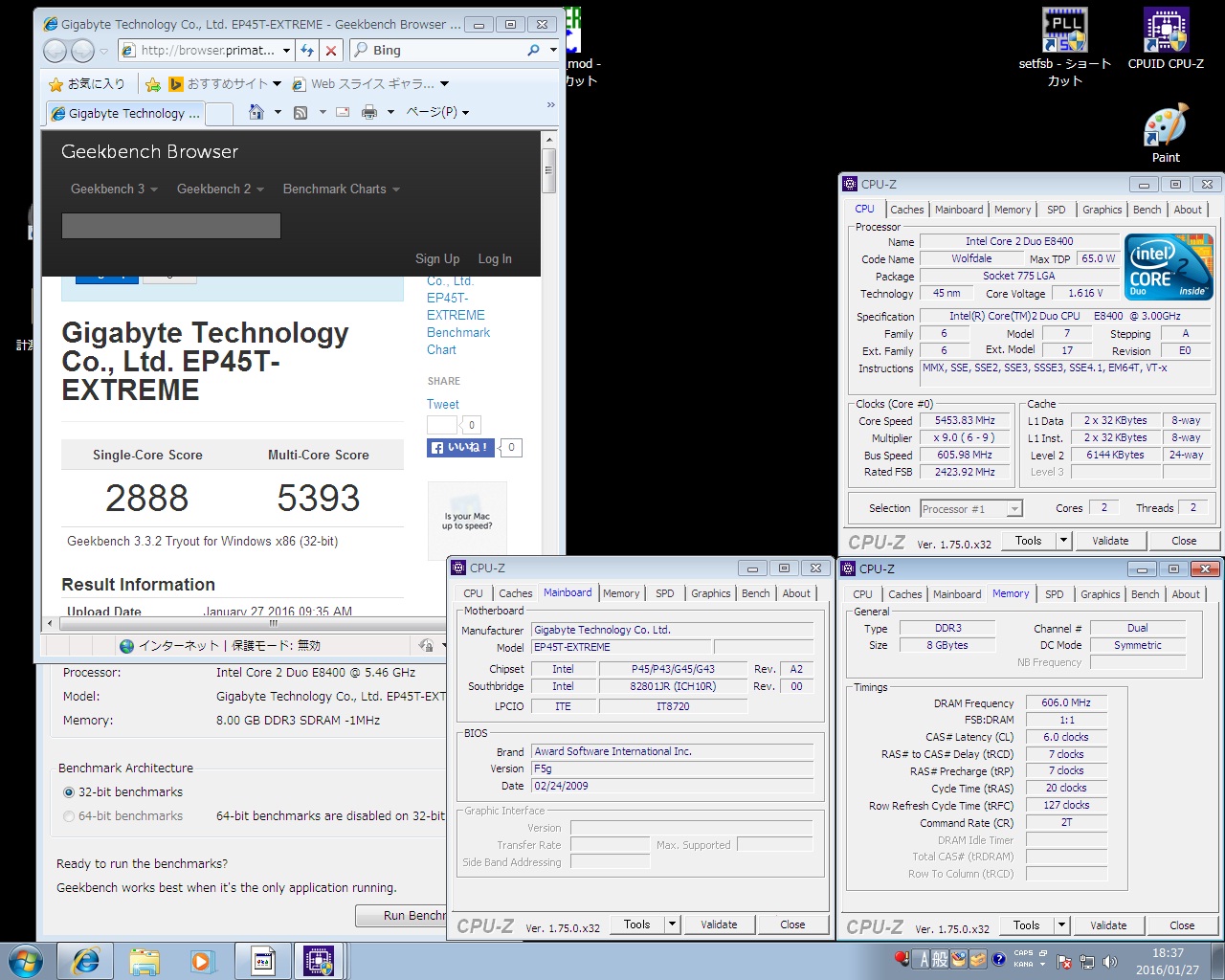Viewport: 1225px width, 980px height.
Task: Click the RSS feeds icon in IE
Action: click(301, 112)
